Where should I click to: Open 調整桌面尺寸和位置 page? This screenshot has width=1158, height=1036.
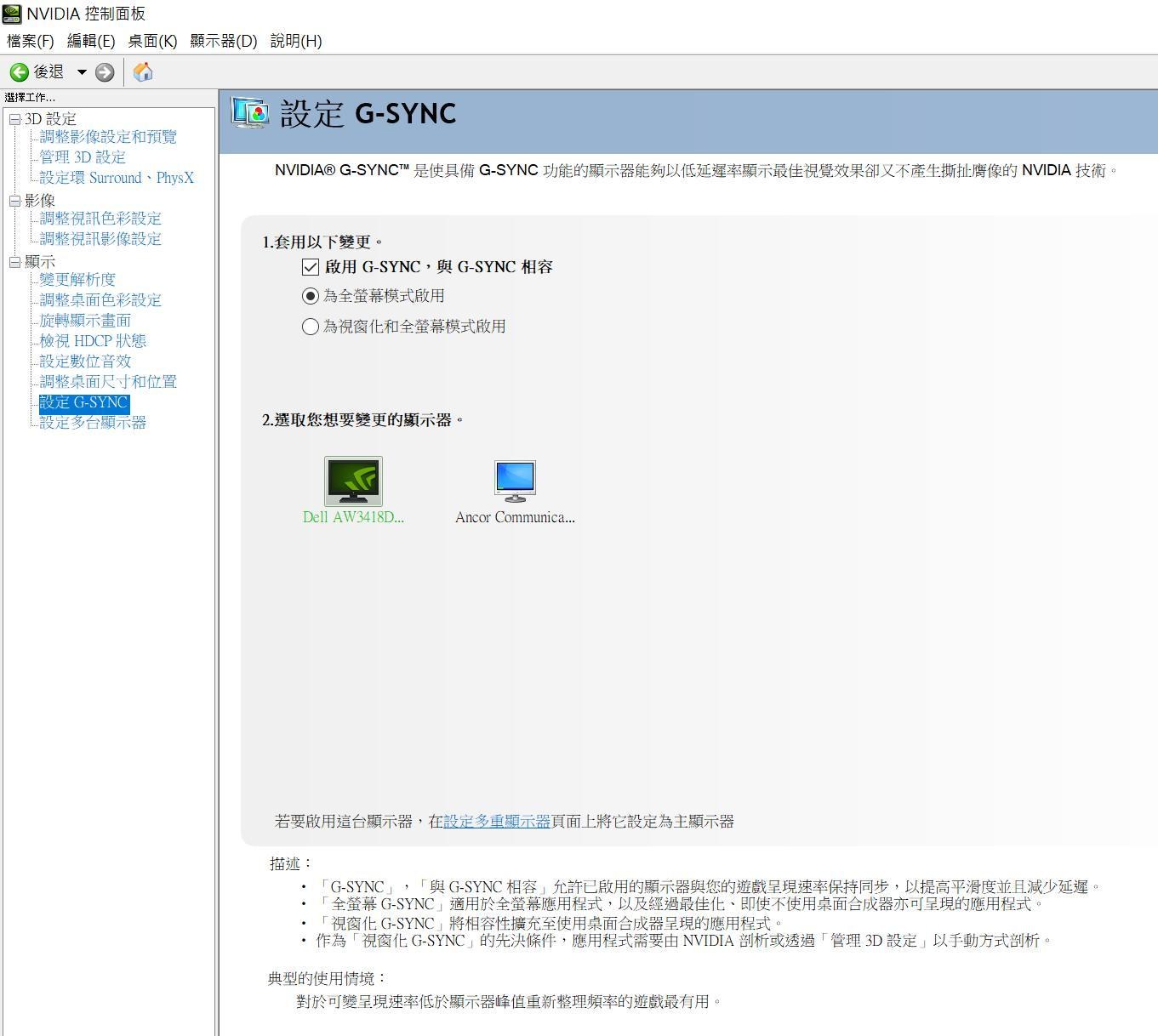(x=108, y=382)
